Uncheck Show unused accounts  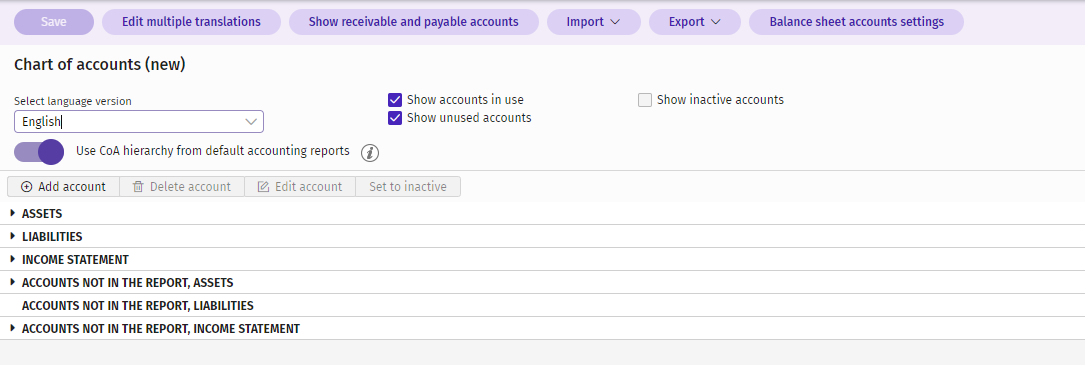395,118
